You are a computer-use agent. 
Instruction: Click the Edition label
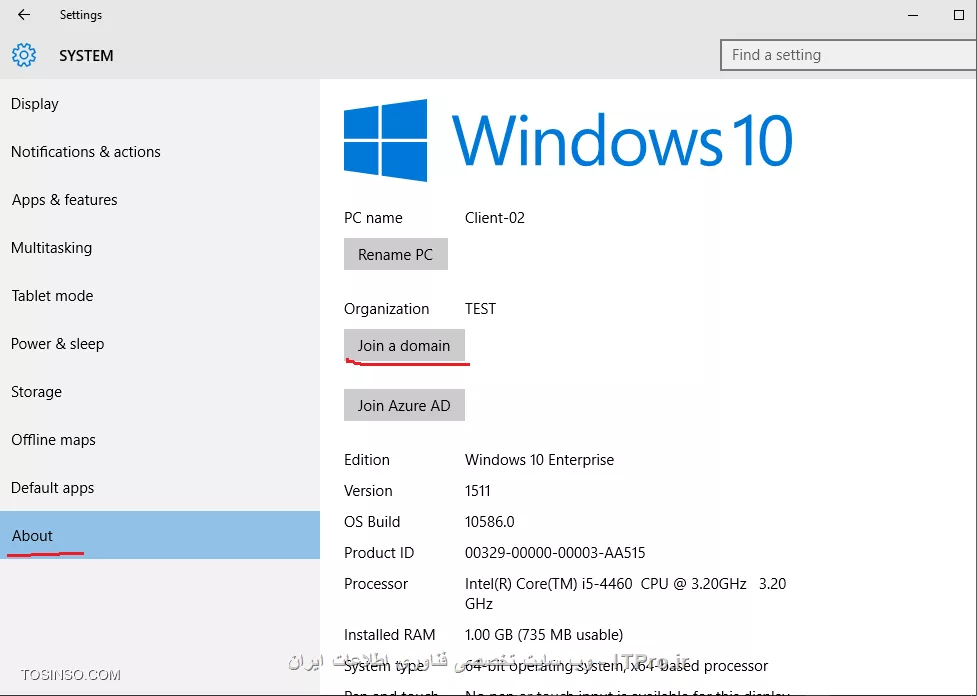pyautogui.click(x=367, y=459)
